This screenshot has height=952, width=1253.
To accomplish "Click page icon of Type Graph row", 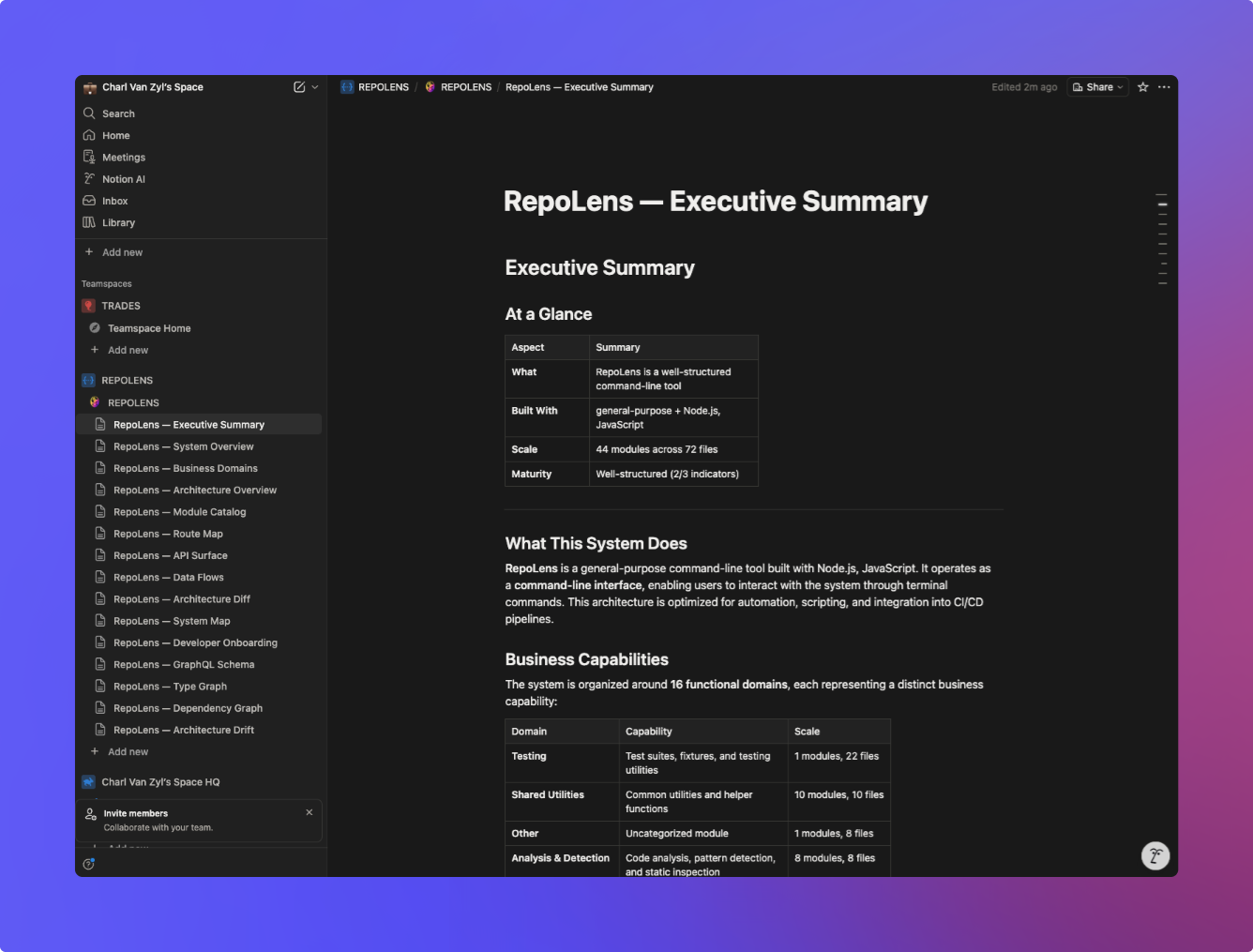I will 100,687.
